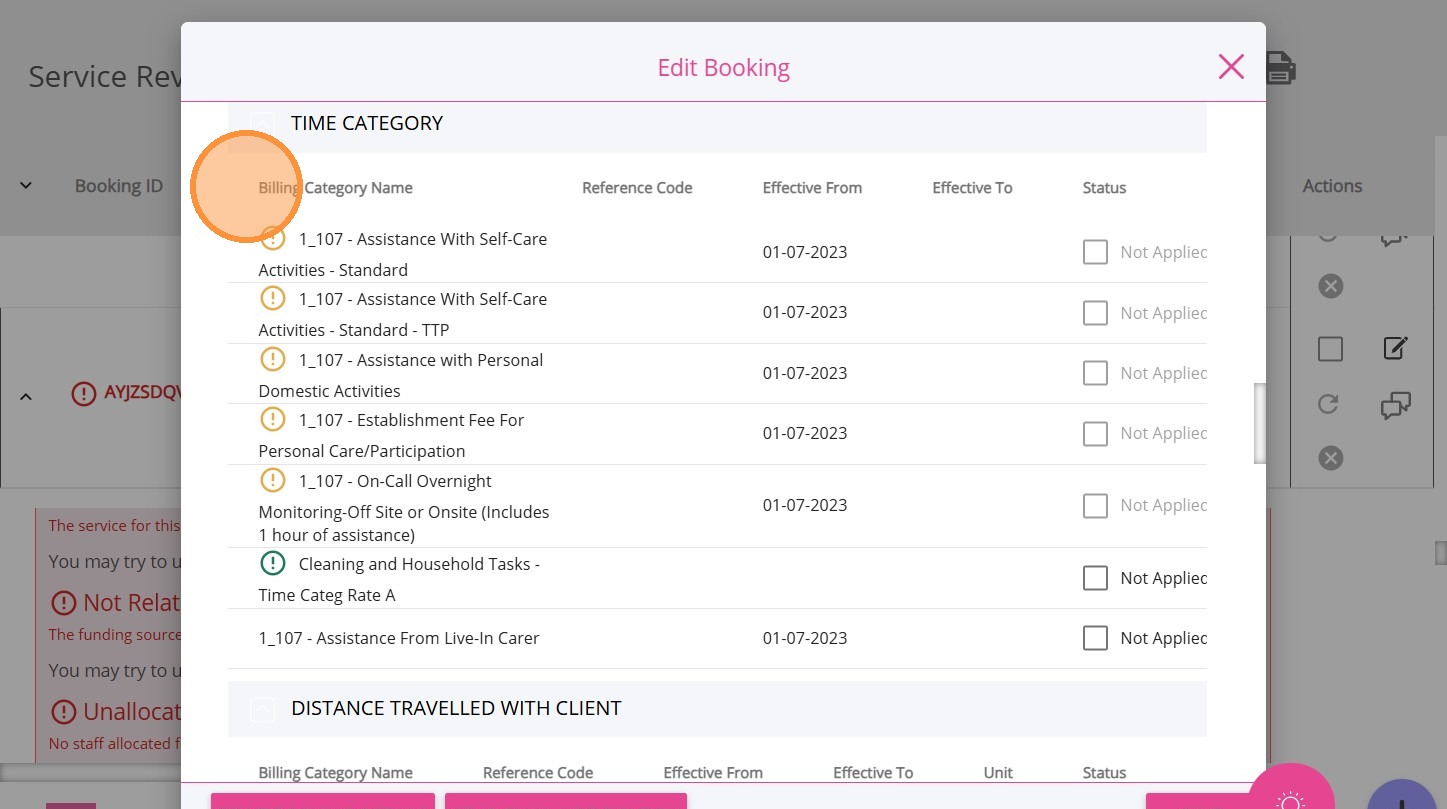Click the refresh icon in Actions column
Viewport: 1447px width, 809px height.
tap(1329, 404)
